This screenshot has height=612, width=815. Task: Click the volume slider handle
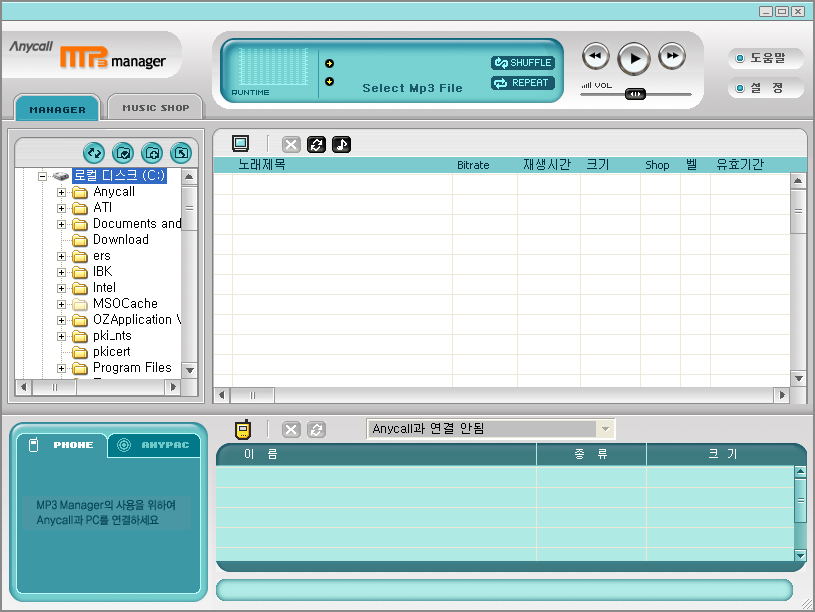click(x=635, y=94)
